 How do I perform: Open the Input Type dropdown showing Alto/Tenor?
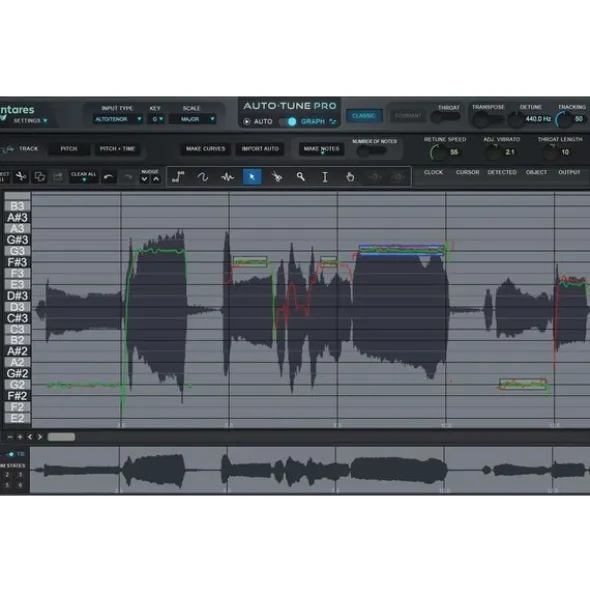click(x=118, y=119)
